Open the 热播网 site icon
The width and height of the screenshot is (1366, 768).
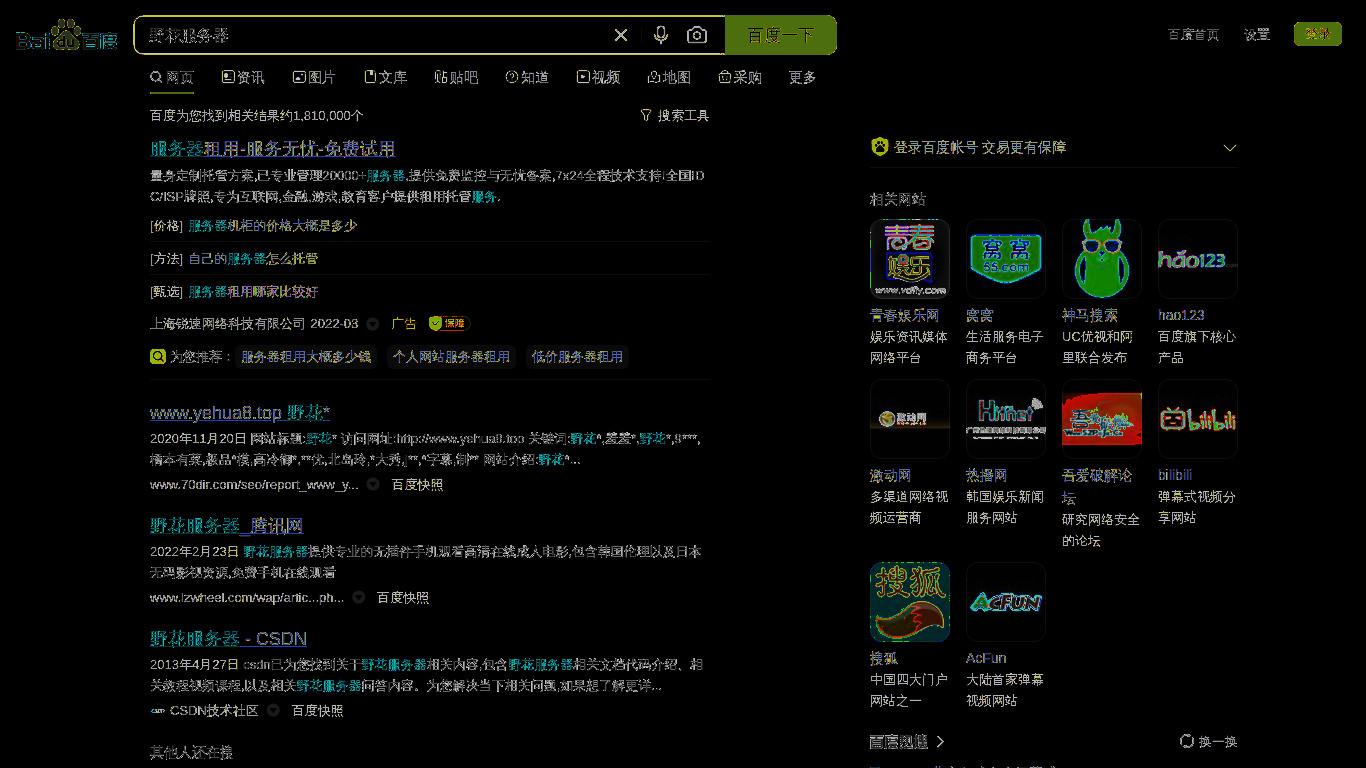(1006, 419)
